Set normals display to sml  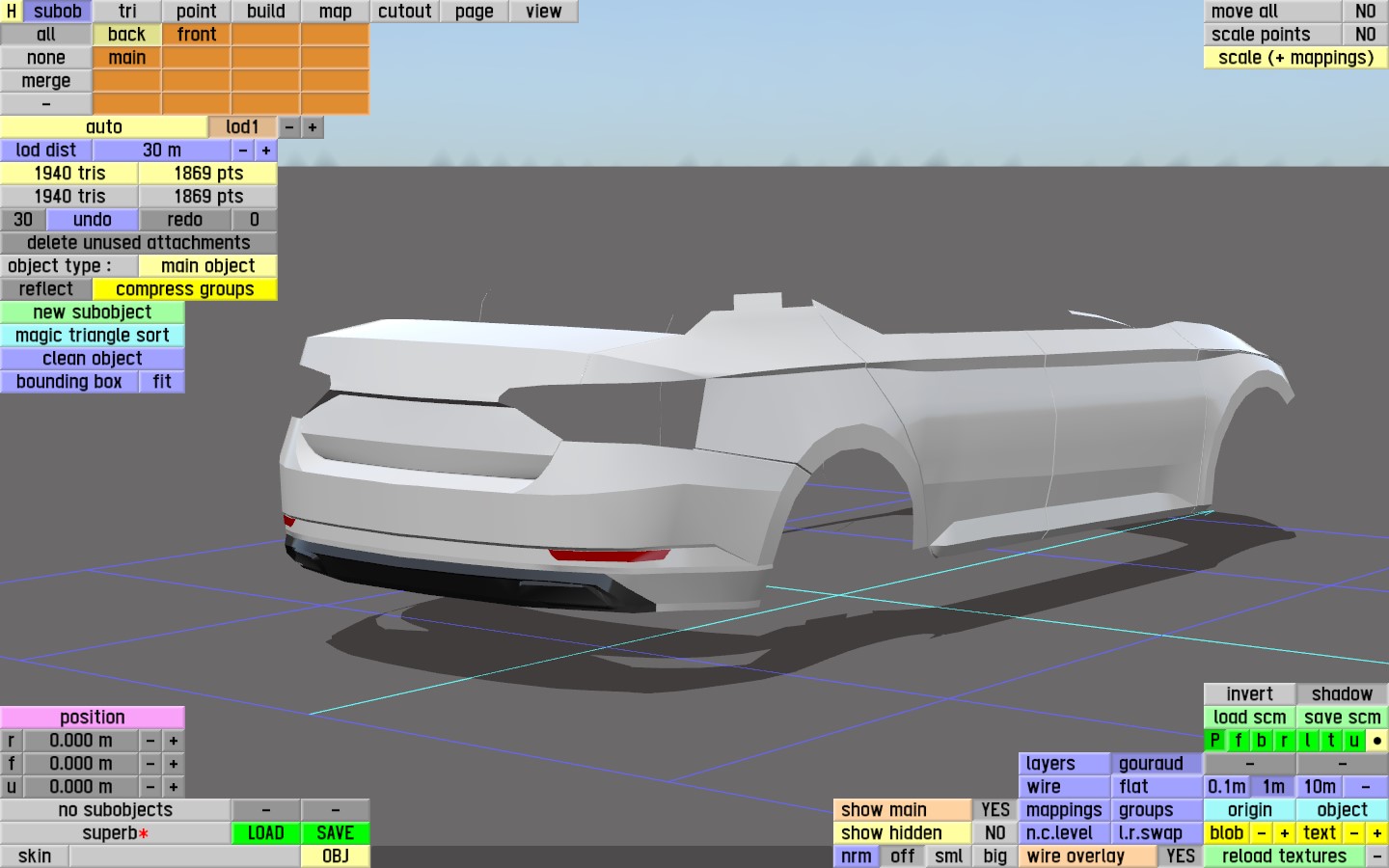click(x=949, y=856)
